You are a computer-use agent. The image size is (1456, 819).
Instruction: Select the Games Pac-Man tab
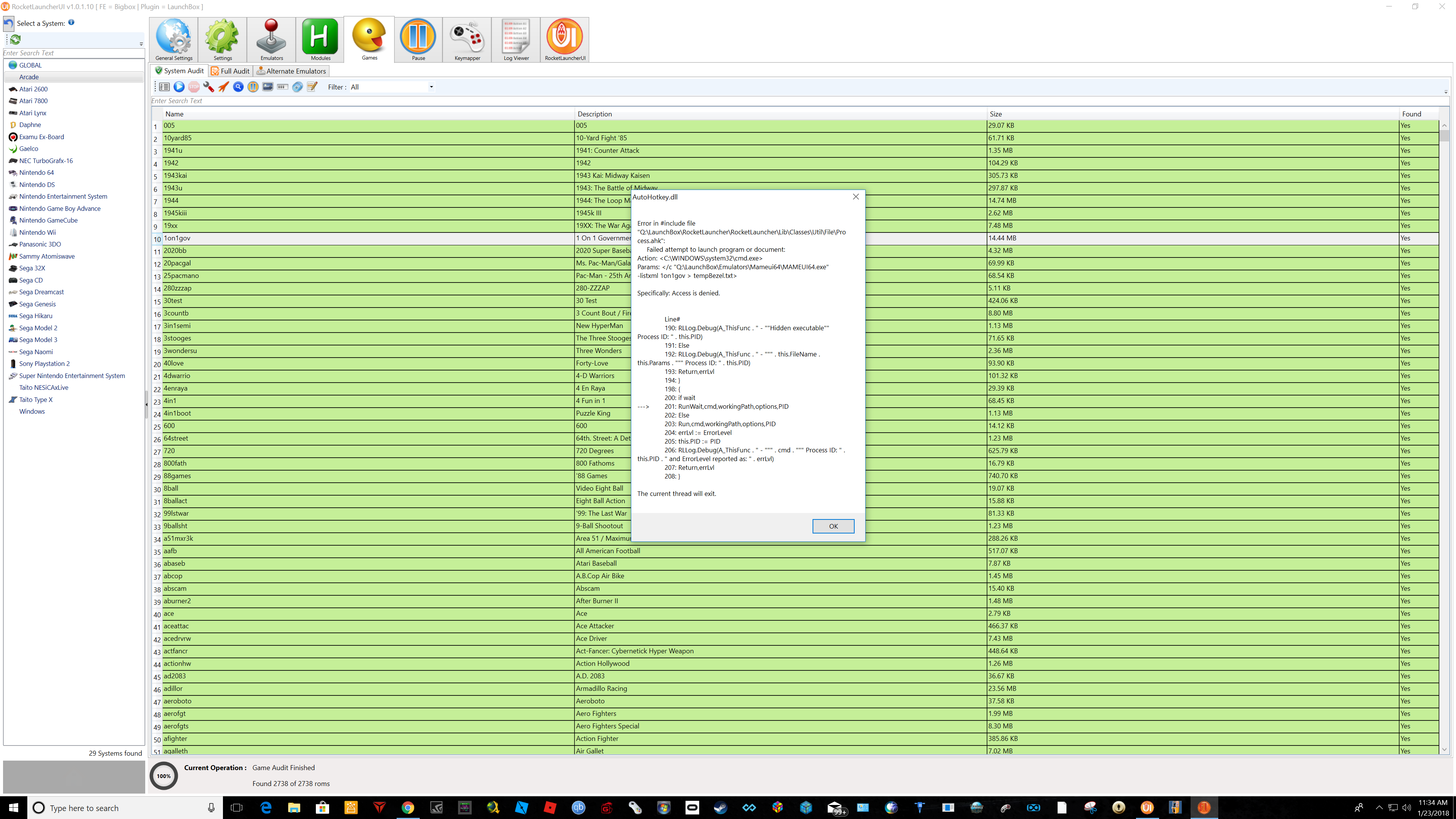369,39
